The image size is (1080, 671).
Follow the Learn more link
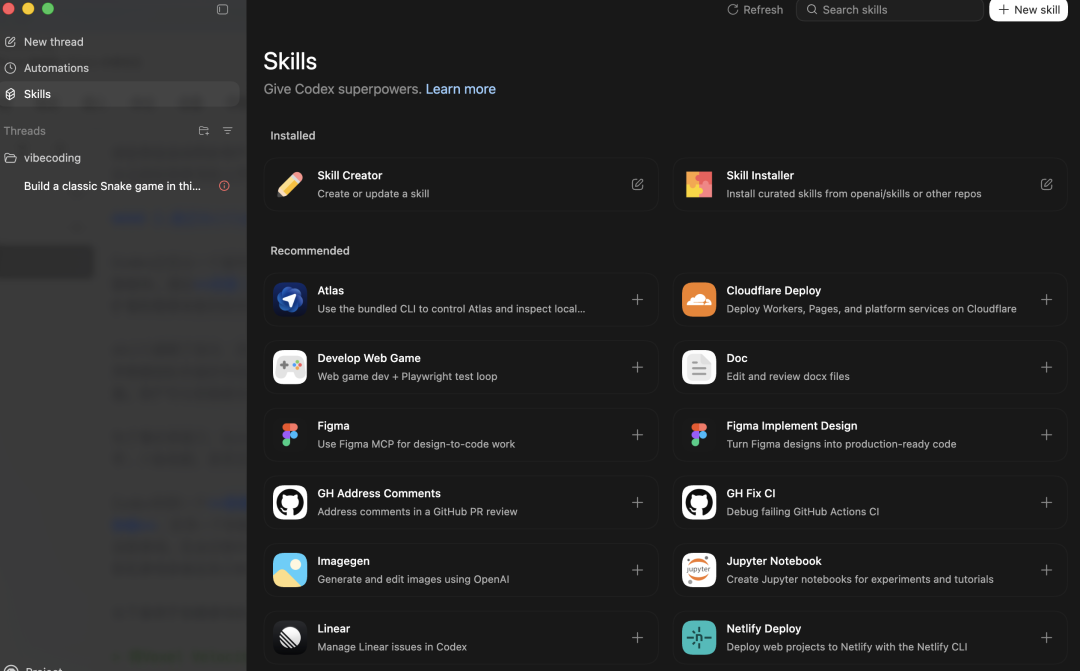[x=461, y=90]
